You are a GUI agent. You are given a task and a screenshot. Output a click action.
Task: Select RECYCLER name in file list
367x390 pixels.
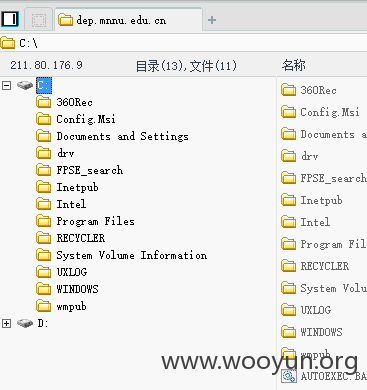[x=325, y=266]
